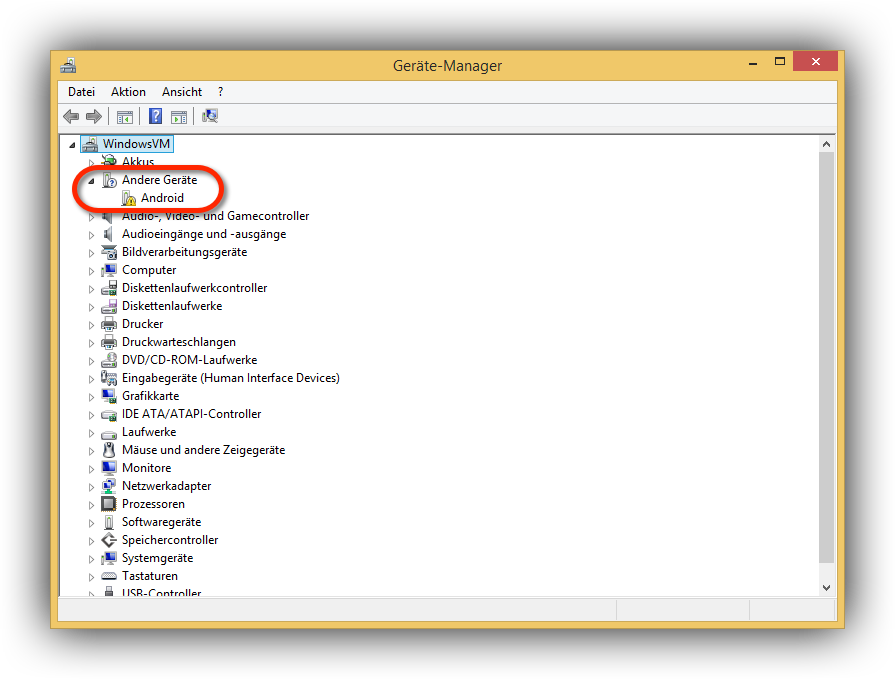
Task: Go forward with the right arrow toolbar icon
Action: [94, 116]
